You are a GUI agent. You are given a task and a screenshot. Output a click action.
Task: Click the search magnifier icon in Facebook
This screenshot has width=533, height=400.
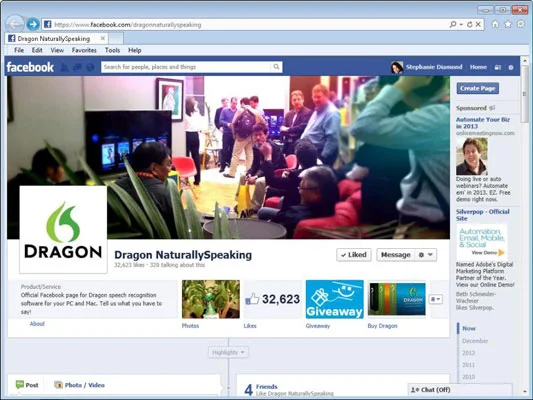click(x=276, y=67)
